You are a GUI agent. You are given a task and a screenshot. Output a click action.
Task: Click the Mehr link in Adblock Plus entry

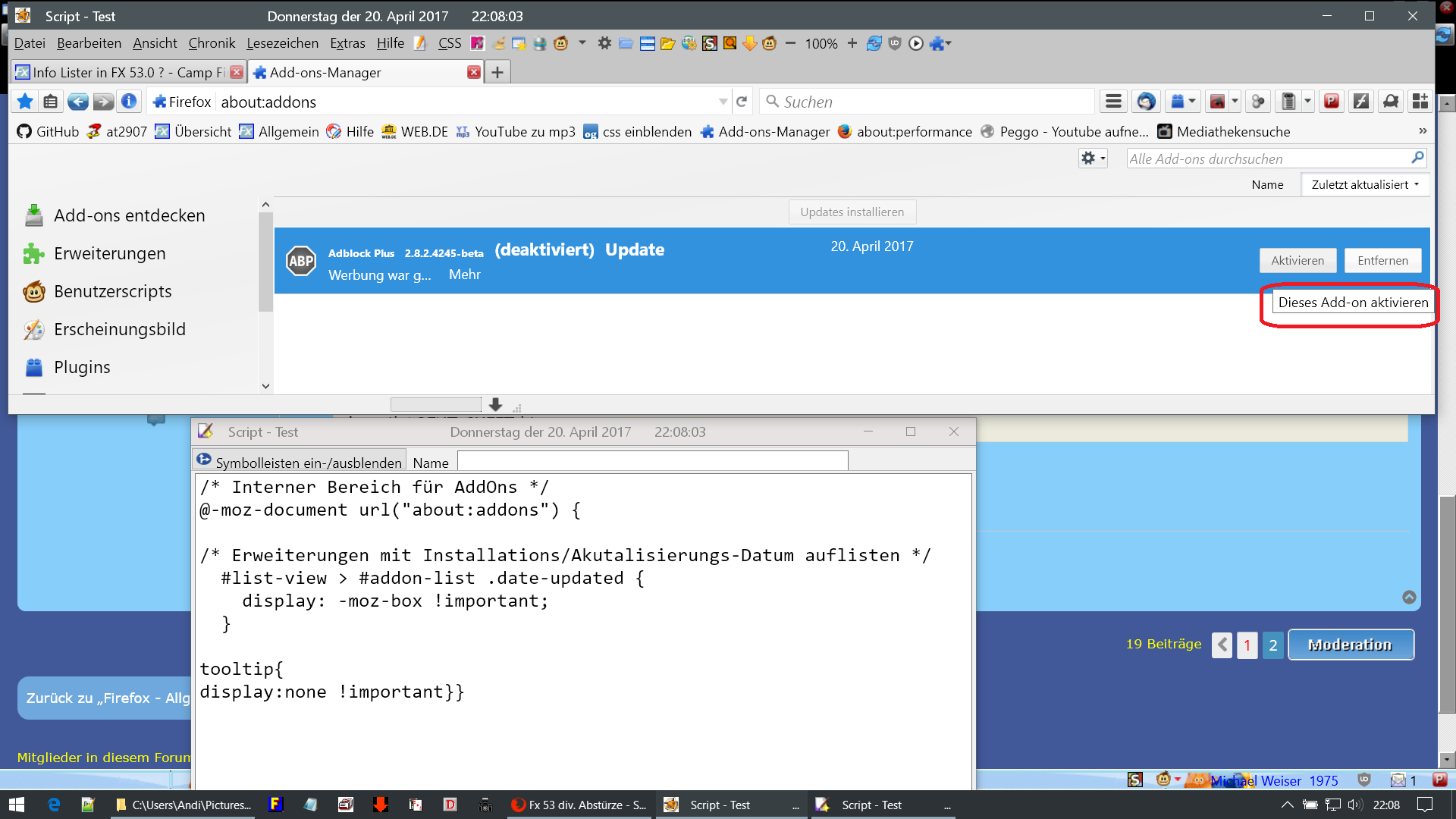coord(464,275)
